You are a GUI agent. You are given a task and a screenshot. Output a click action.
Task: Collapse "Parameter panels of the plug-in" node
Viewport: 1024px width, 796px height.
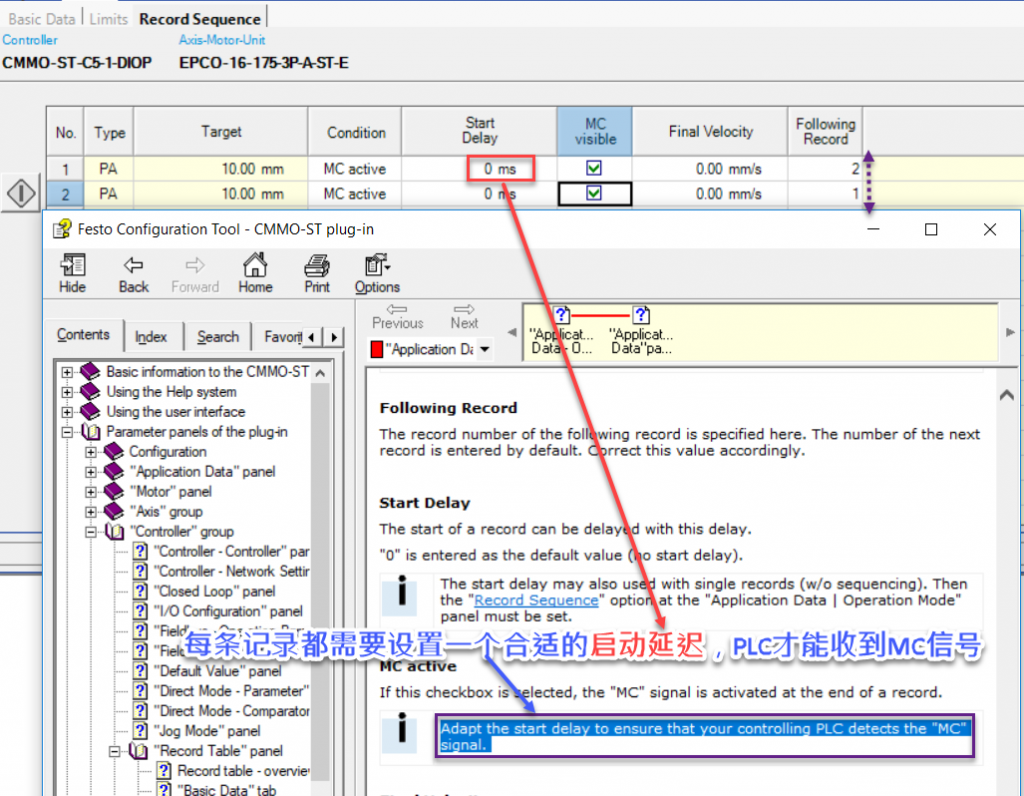point(67,432)
